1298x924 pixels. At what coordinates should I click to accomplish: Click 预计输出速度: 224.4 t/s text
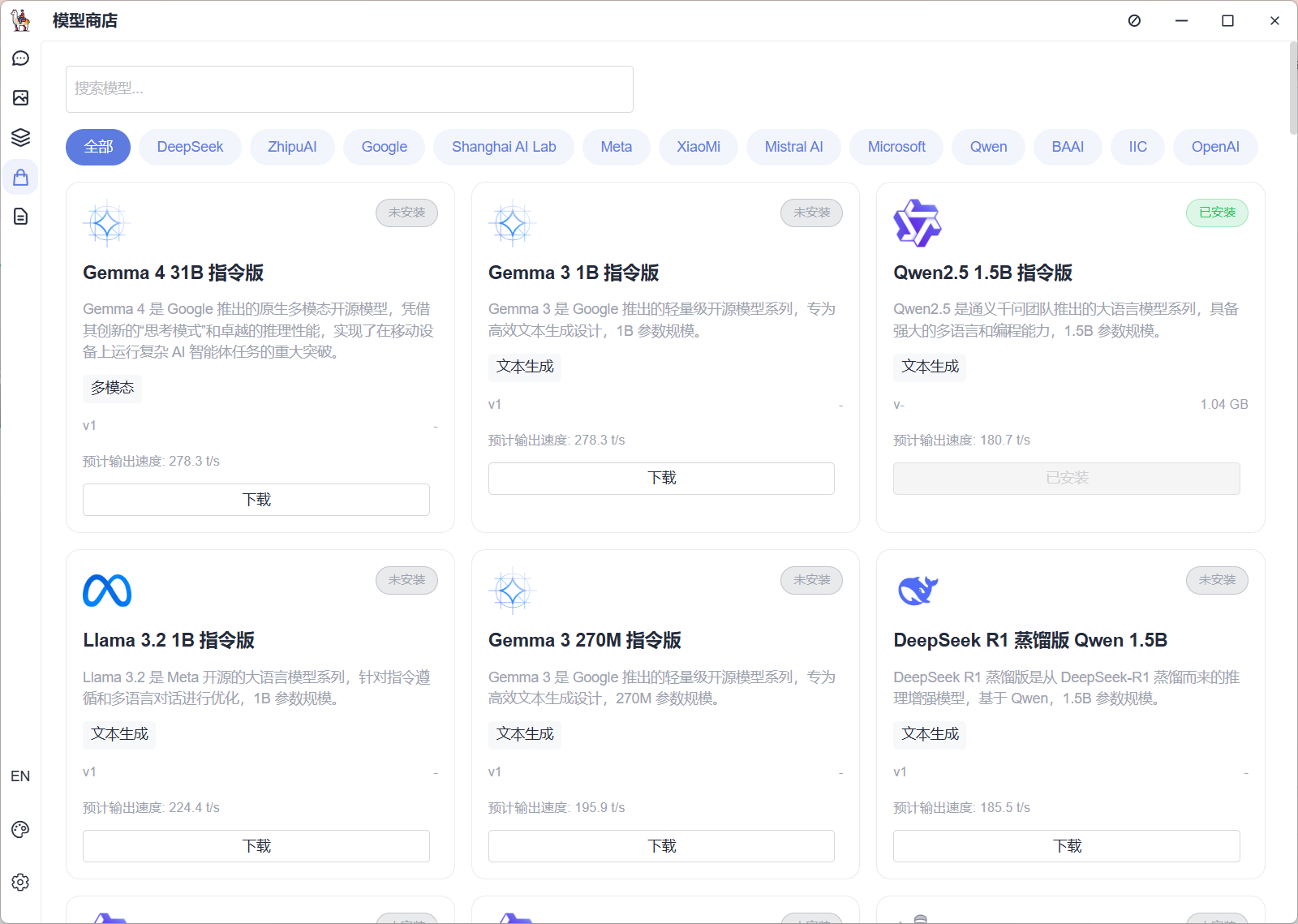[151, 808]
